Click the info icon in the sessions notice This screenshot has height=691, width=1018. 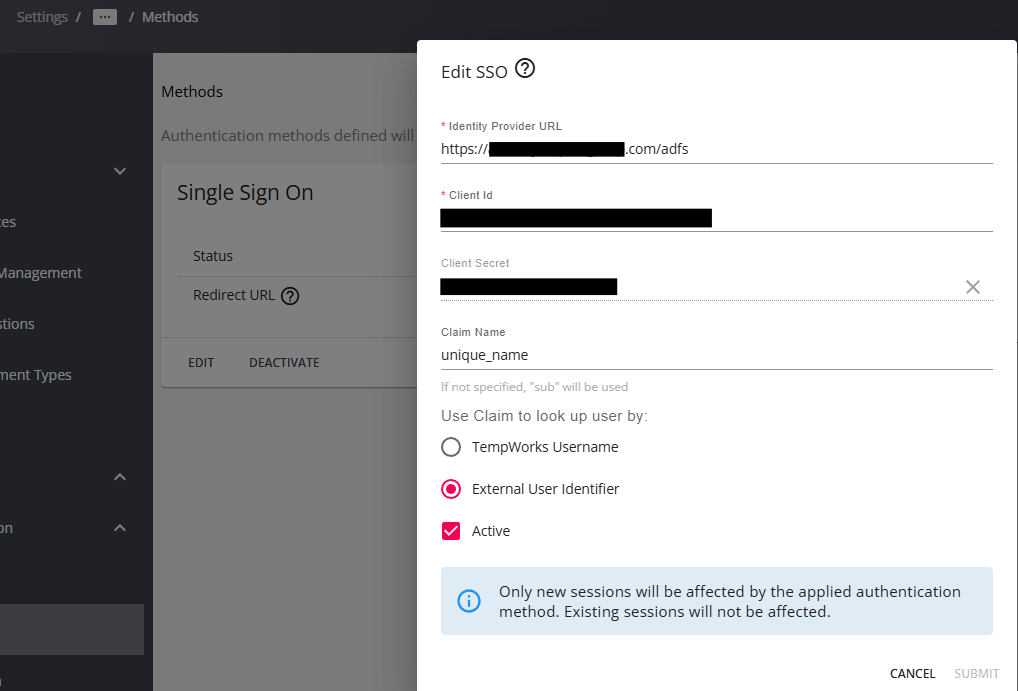tap(469, 601)
